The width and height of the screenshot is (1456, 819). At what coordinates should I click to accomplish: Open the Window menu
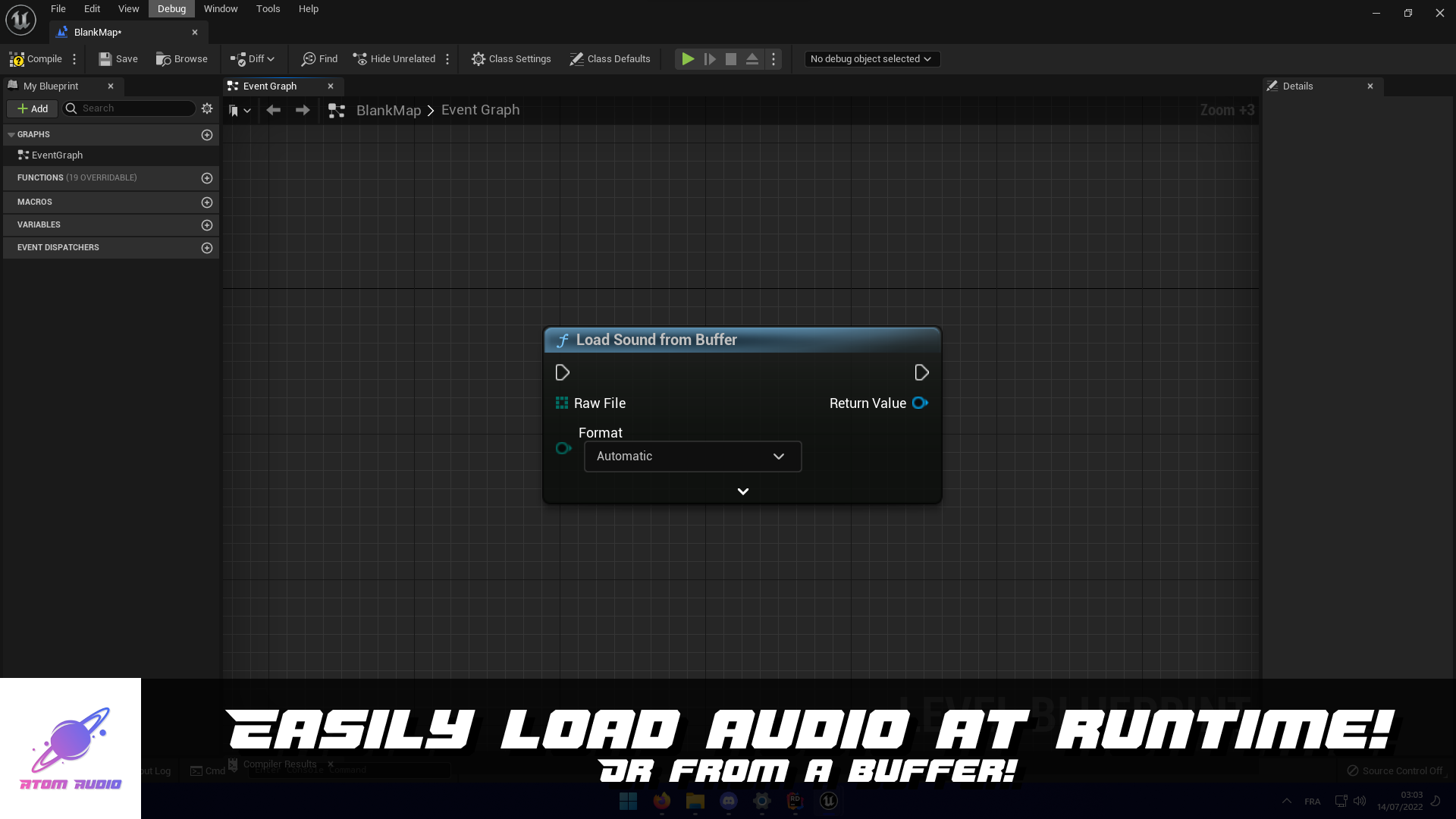(x=221, y=9)
